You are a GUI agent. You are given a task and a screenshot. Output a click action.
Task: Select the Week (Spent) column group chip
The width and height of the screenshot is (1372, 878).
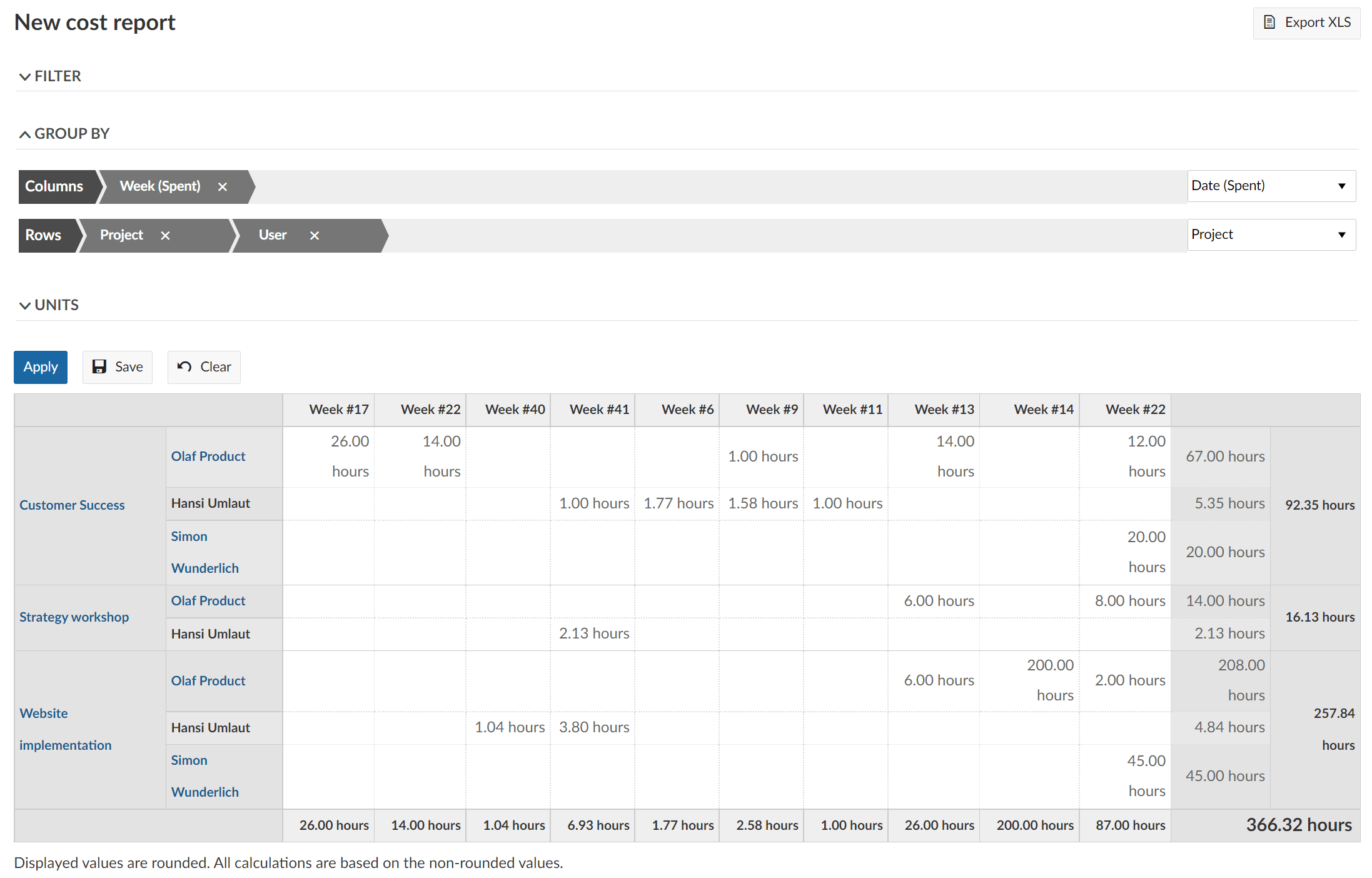pos(160,186)
